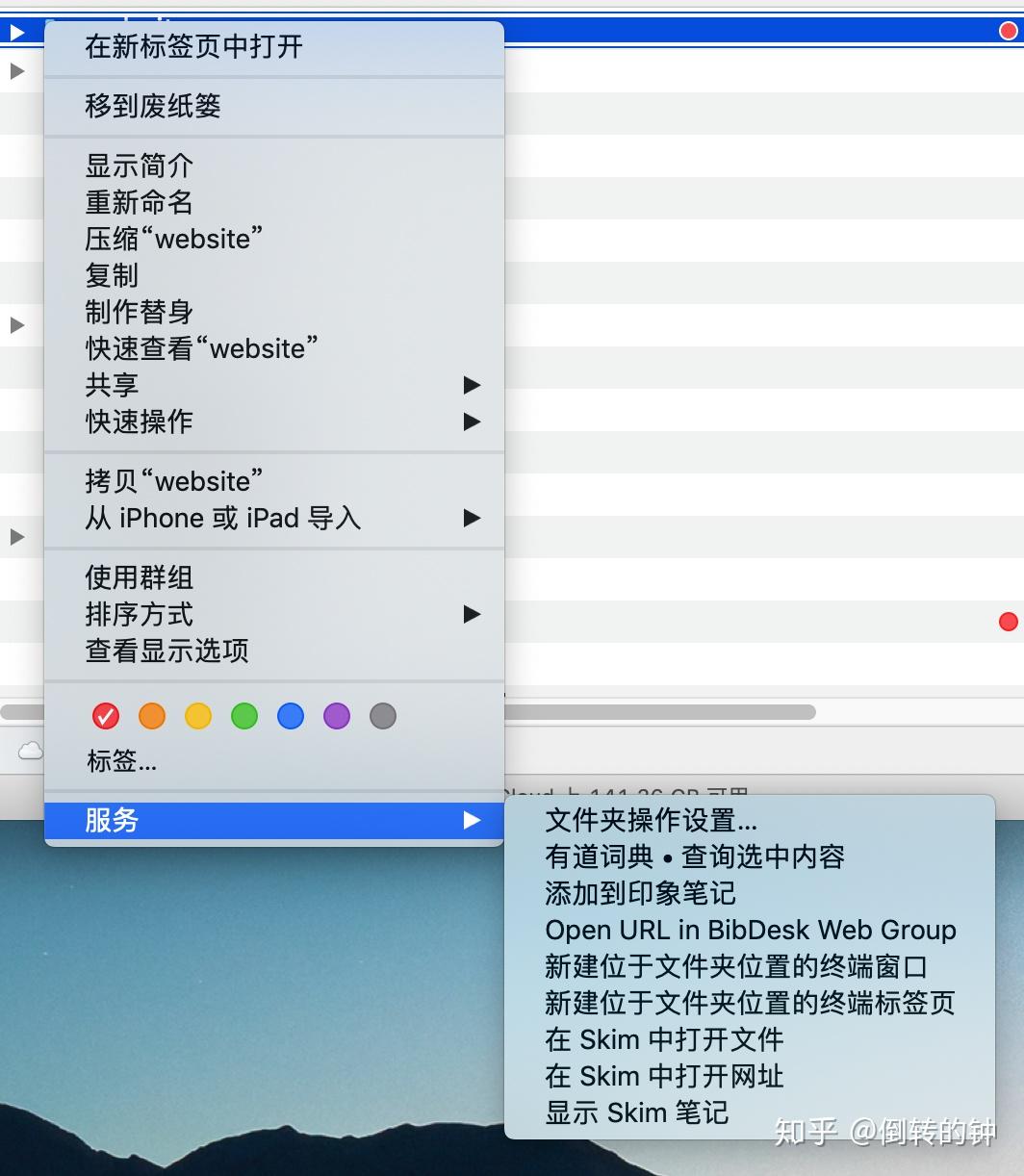Apply the orange tag to website
Viewport: 1024px width, 1176px height.
click(151, 716)
